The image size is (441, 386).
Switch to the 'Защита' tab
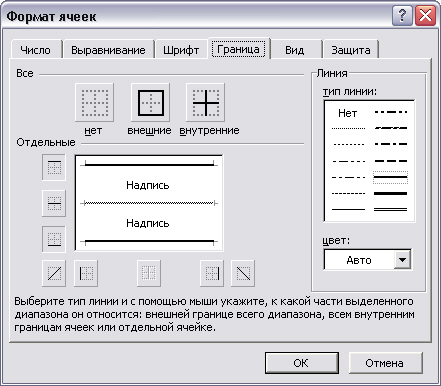click(x=351, y=50)
